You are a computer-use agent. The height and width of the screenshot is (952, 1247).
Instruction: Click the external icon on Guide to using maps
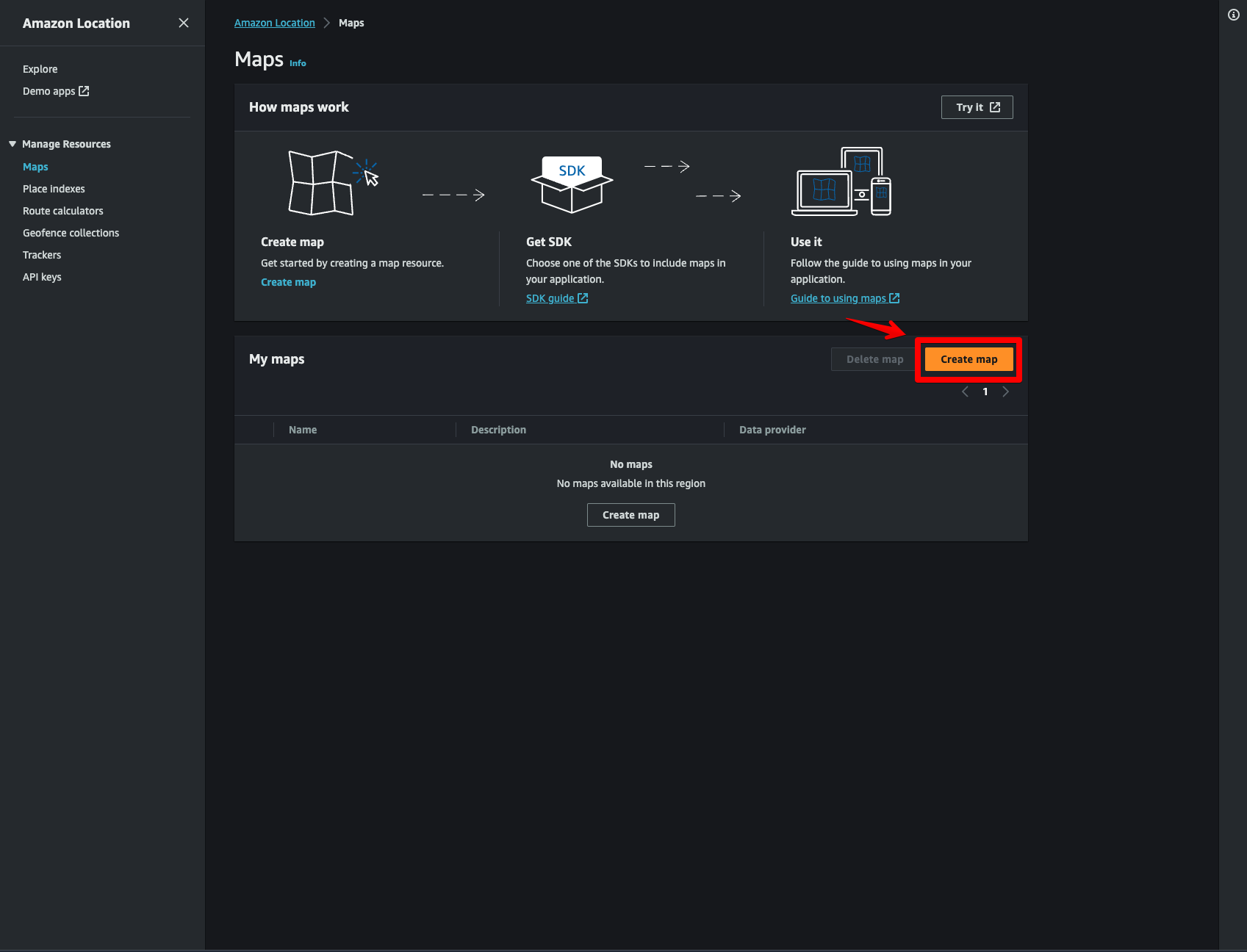tap(894, 298)
